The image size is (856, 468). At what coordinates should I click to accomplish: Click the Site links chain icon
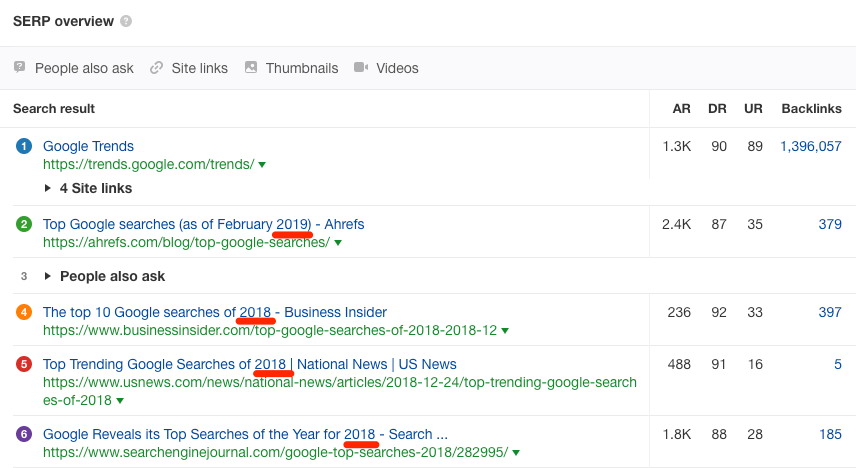point(156,68)
